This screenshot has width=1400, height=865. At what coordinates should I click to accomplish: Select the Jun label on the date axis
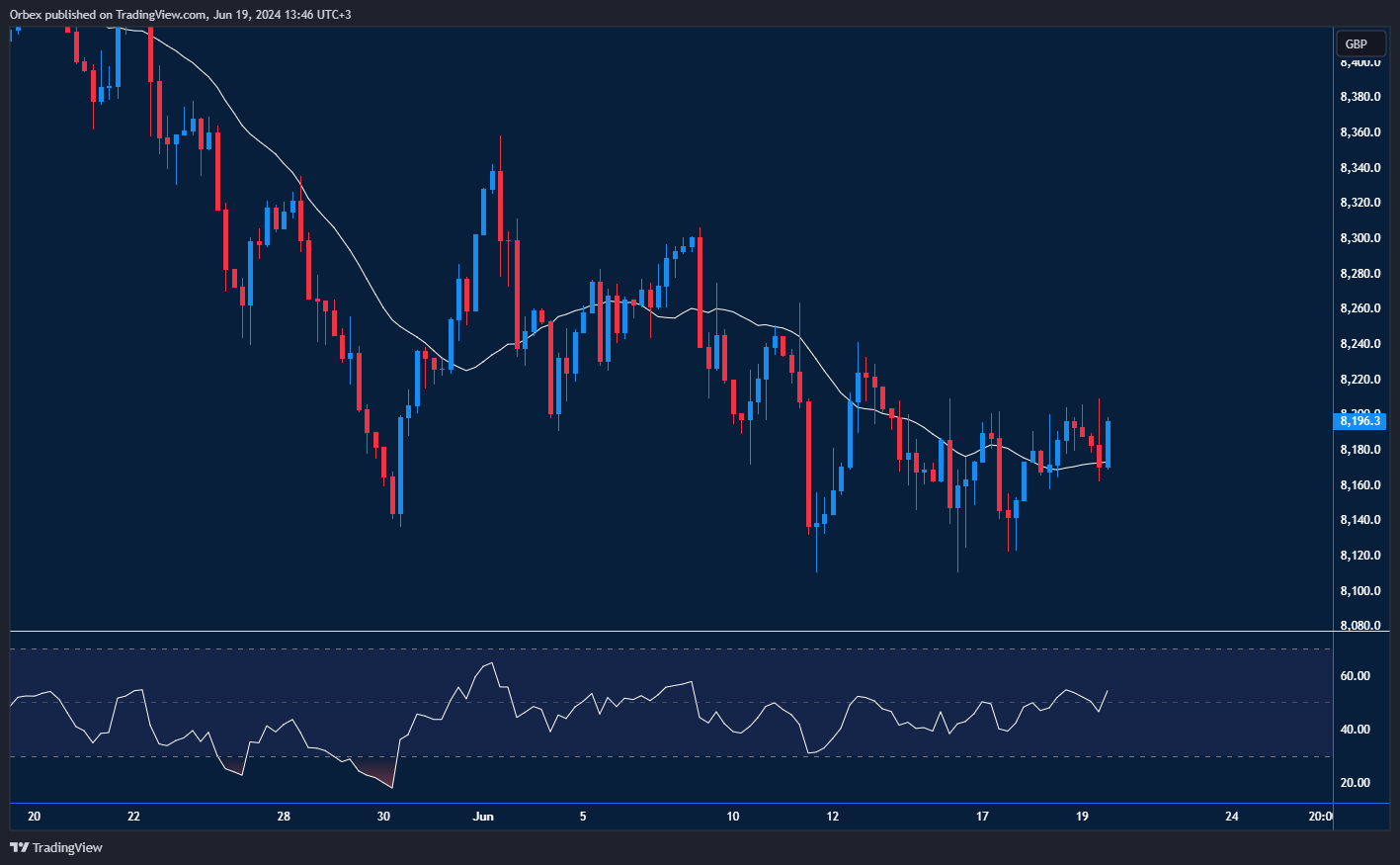point(483,817)
